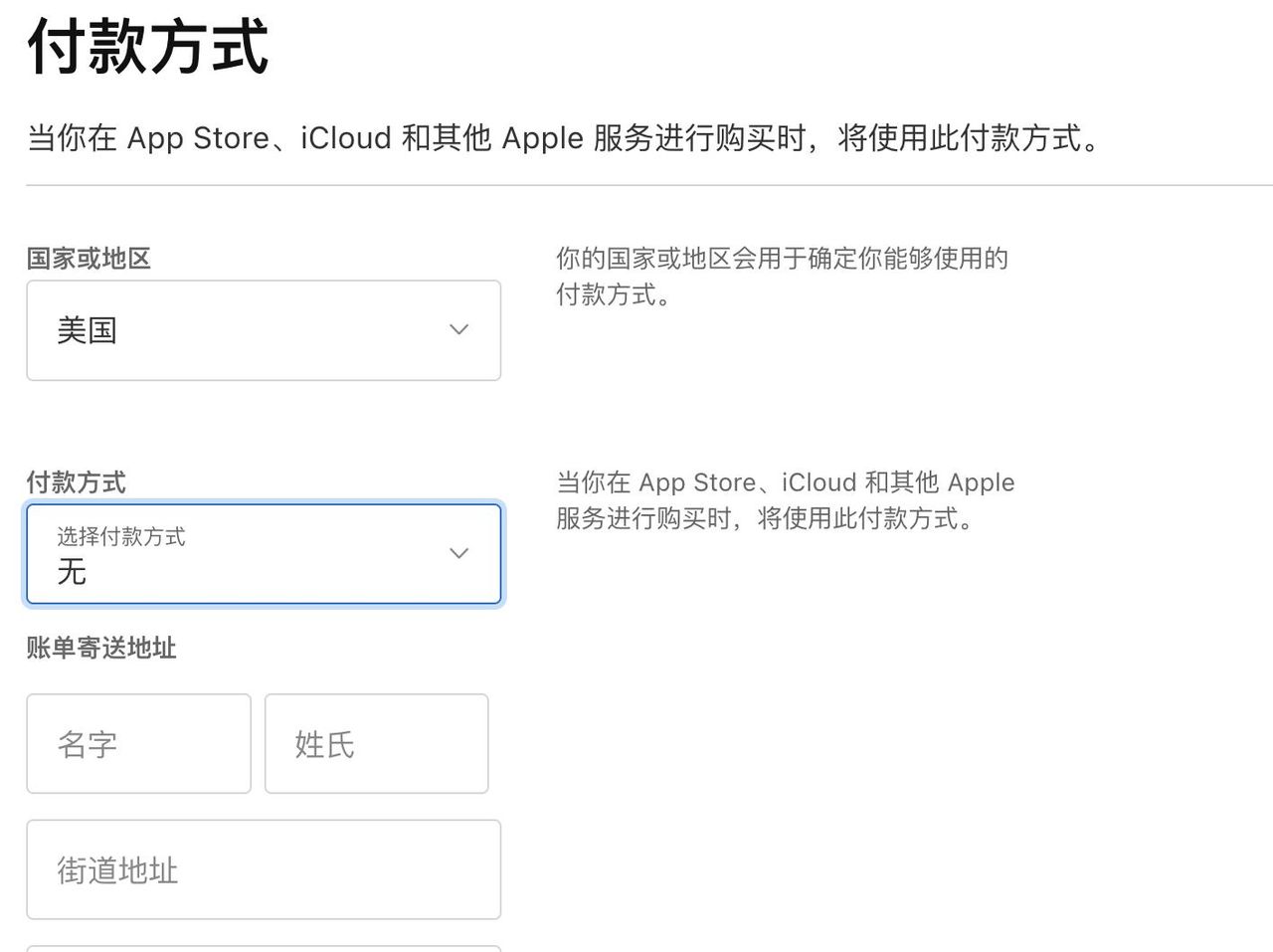Screen dimensions: 1273x952
Task: Click the large 付款方式 page heading
Action: coord(148,47)
